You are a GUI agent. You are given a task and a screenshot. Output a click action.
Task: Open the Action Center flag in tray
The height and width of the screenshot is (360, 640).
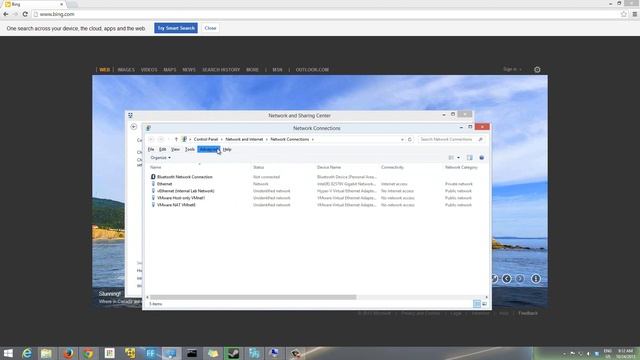(x=572, y=353)
